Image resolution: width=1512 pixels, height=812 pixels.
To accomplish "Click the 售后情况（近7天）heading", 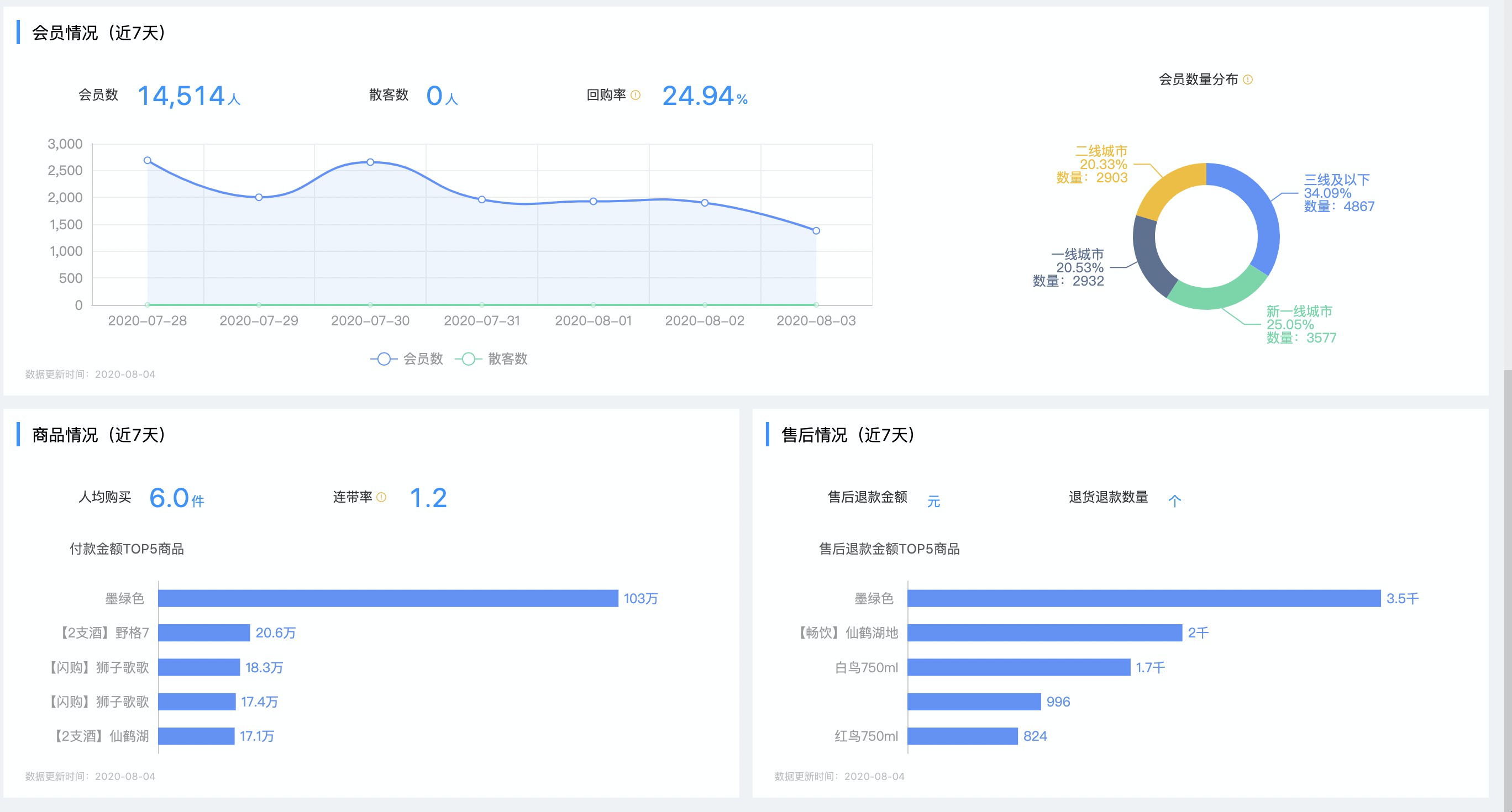I will 848,435.
